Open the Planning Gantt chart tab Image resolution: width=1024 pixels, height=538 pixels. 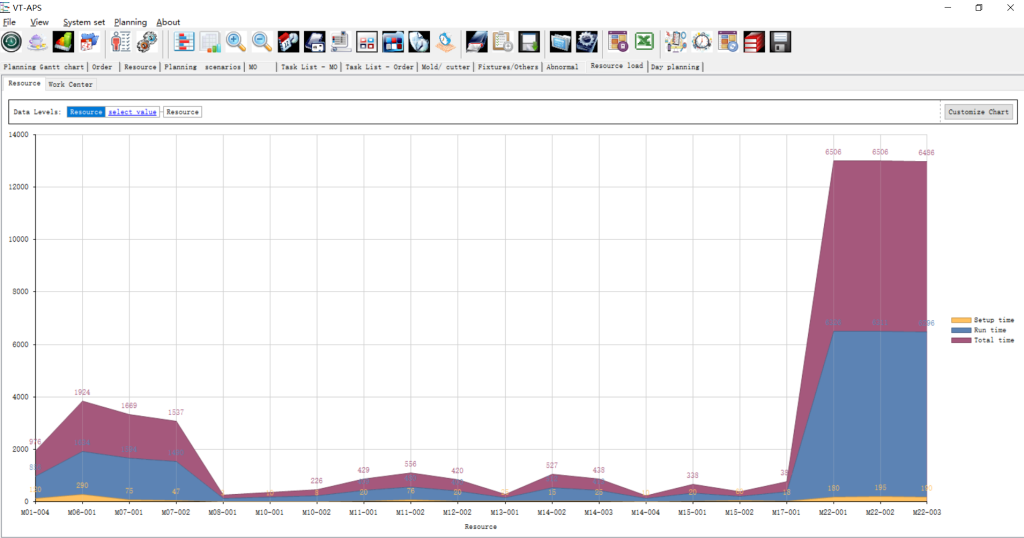pos(44,67)
